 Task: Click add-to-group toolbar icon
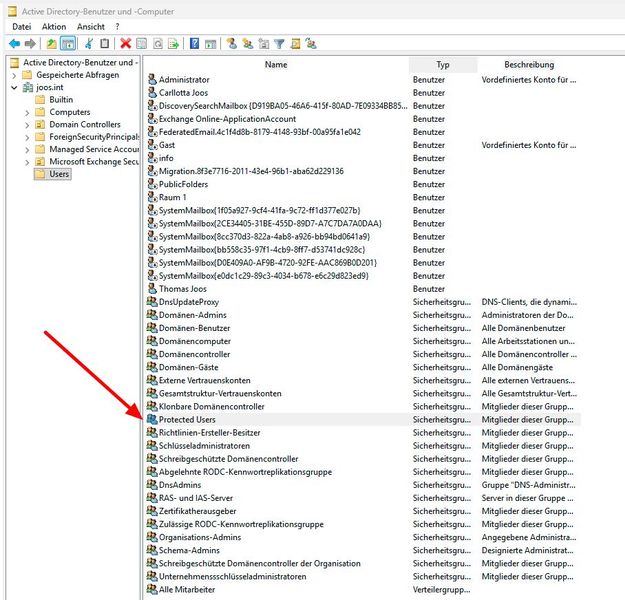pyautogui.click(x=311, y=43)
